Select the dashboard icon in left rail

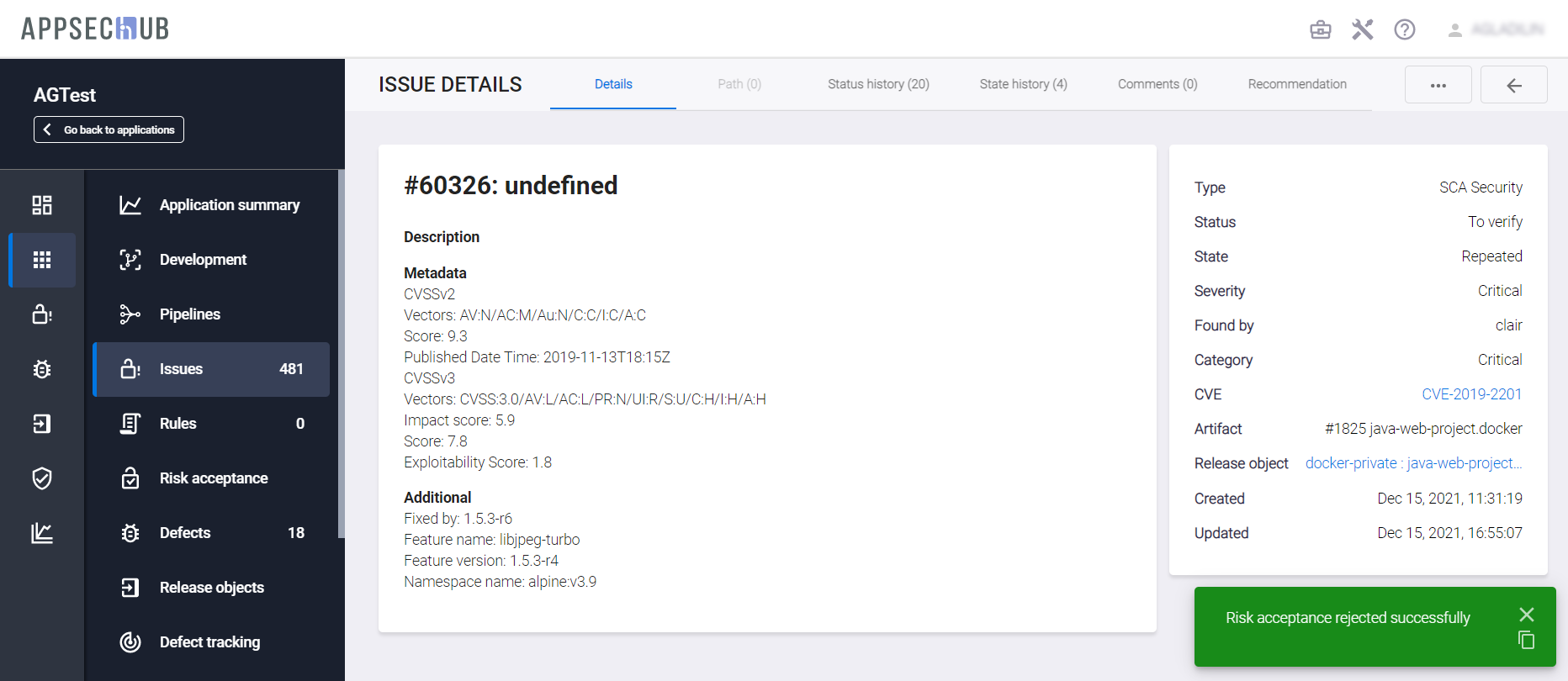pyautogui.click(x=42, y=205)
